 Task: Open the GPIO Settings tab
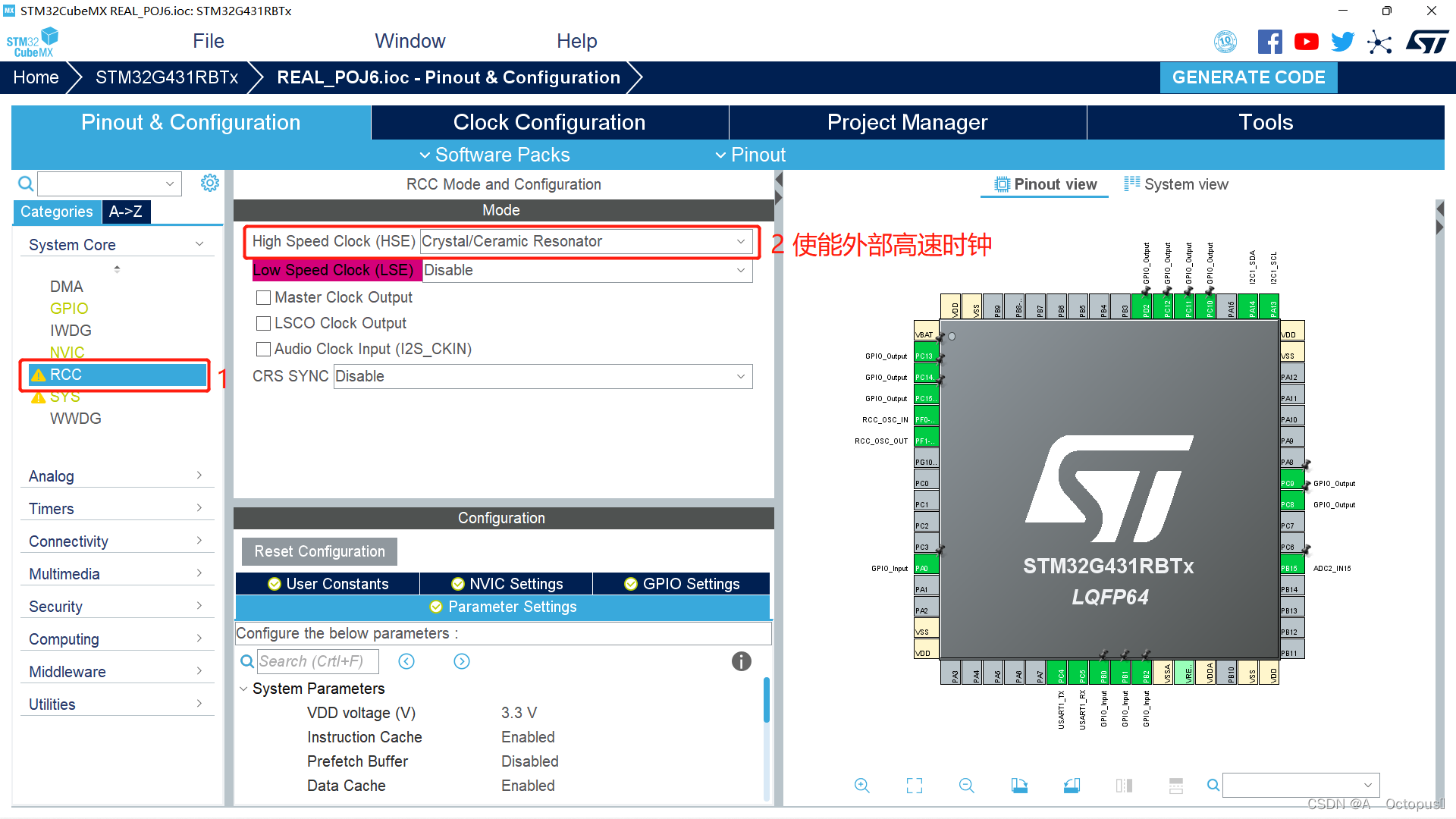682,584
